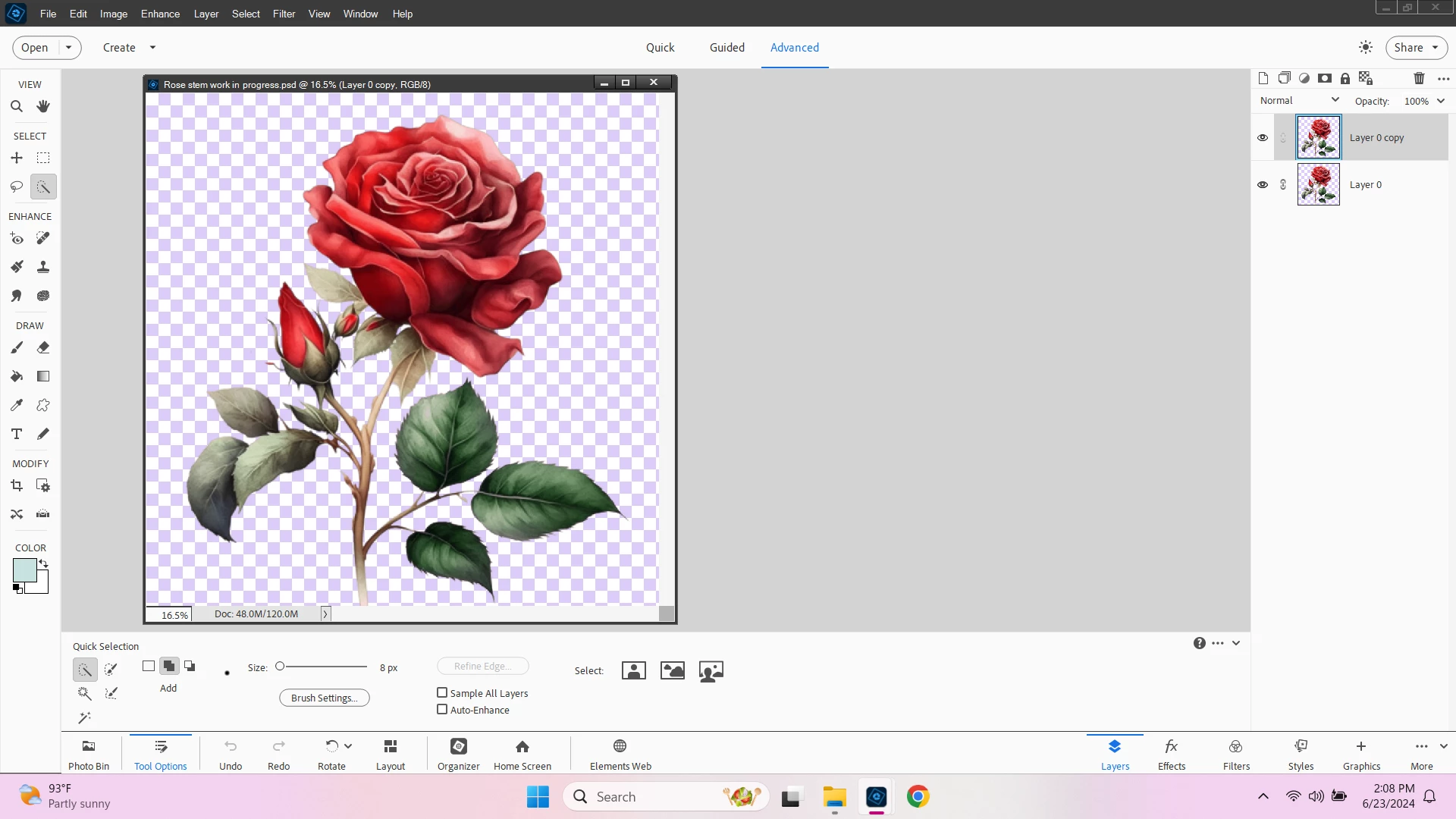This screenshot has width=1456, height=819.
Task: Open the Create dropdown arrow
Action: (x=152, y=47)
